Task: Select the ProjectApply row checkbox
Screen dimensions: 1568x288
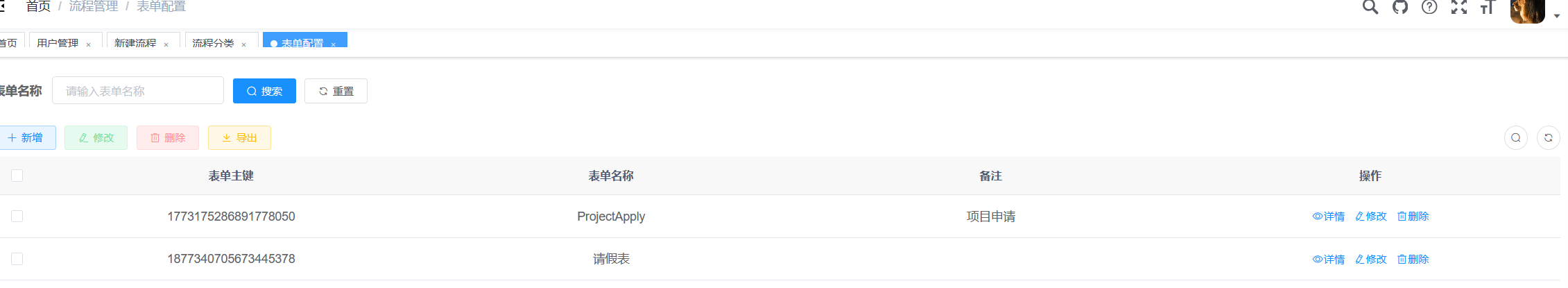Action: 17,217
